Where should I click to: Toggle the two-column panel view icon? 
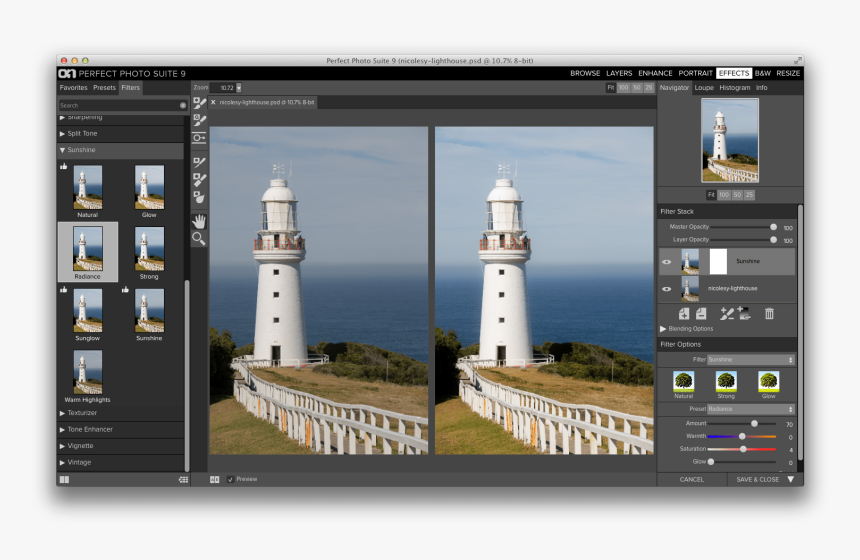[x=64, y=479]
